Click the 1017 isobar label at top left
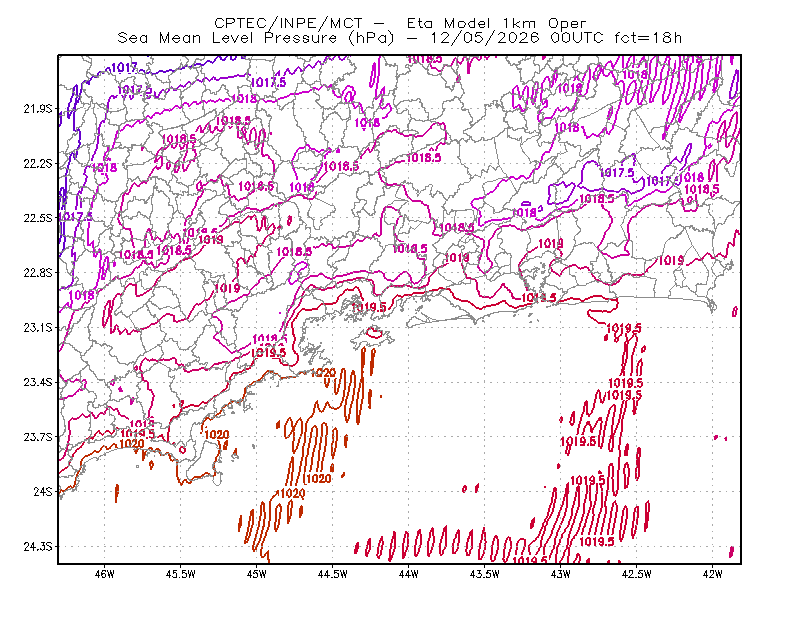The height and width of the screenshot is (618, 800). (123, 67)
